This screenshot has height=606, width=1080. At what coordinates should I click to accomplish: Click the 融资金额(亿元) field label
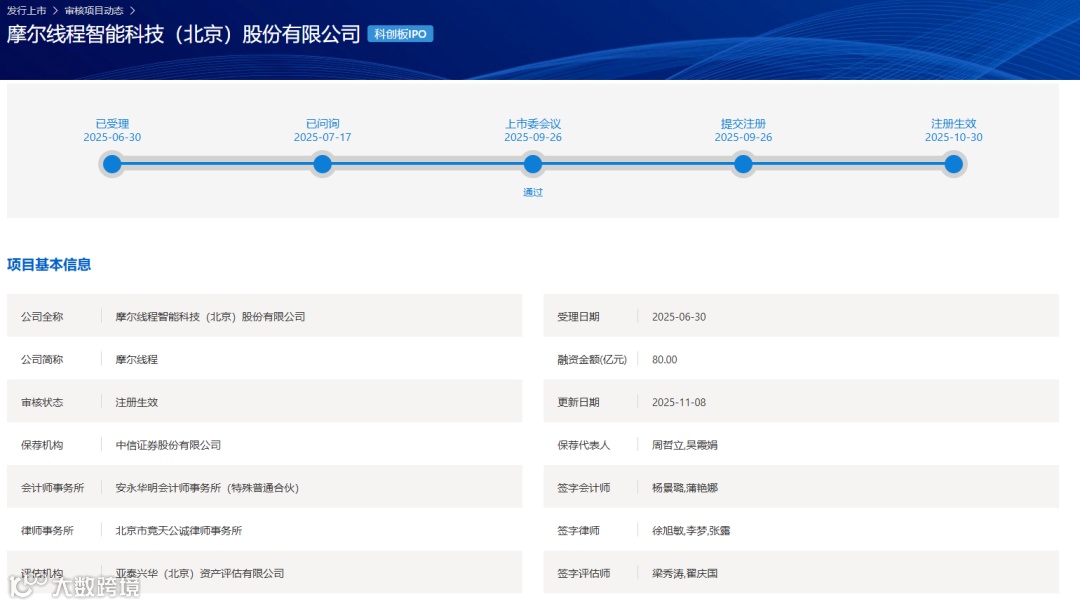pos(592,359)
